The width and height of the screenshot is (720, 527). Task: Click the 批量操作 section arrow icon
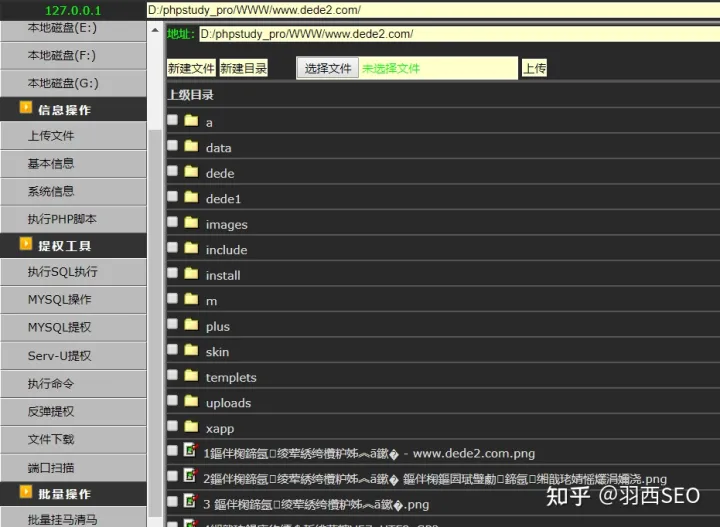click(x=26, y=492)
